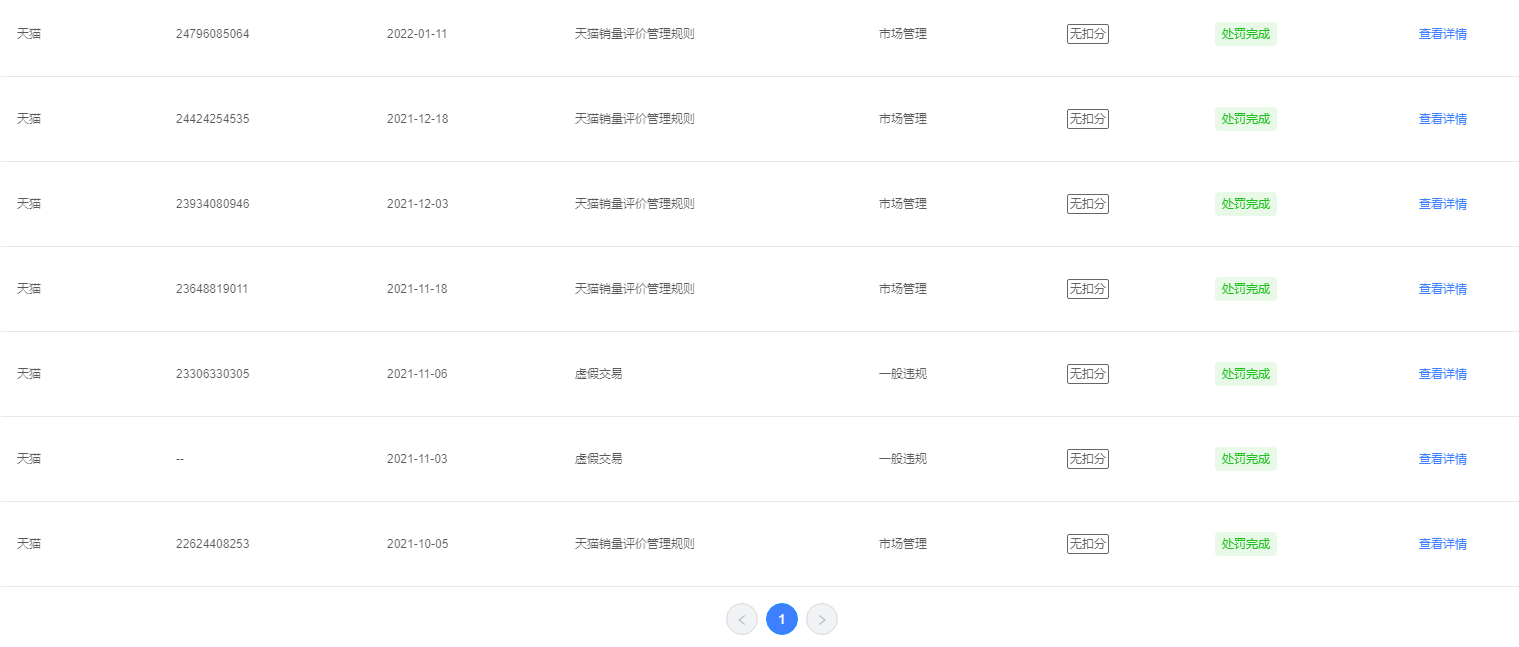Click the 无扣分 badge on the 2021-12-18 row

pyautogui.click(x=1088, y=119)
